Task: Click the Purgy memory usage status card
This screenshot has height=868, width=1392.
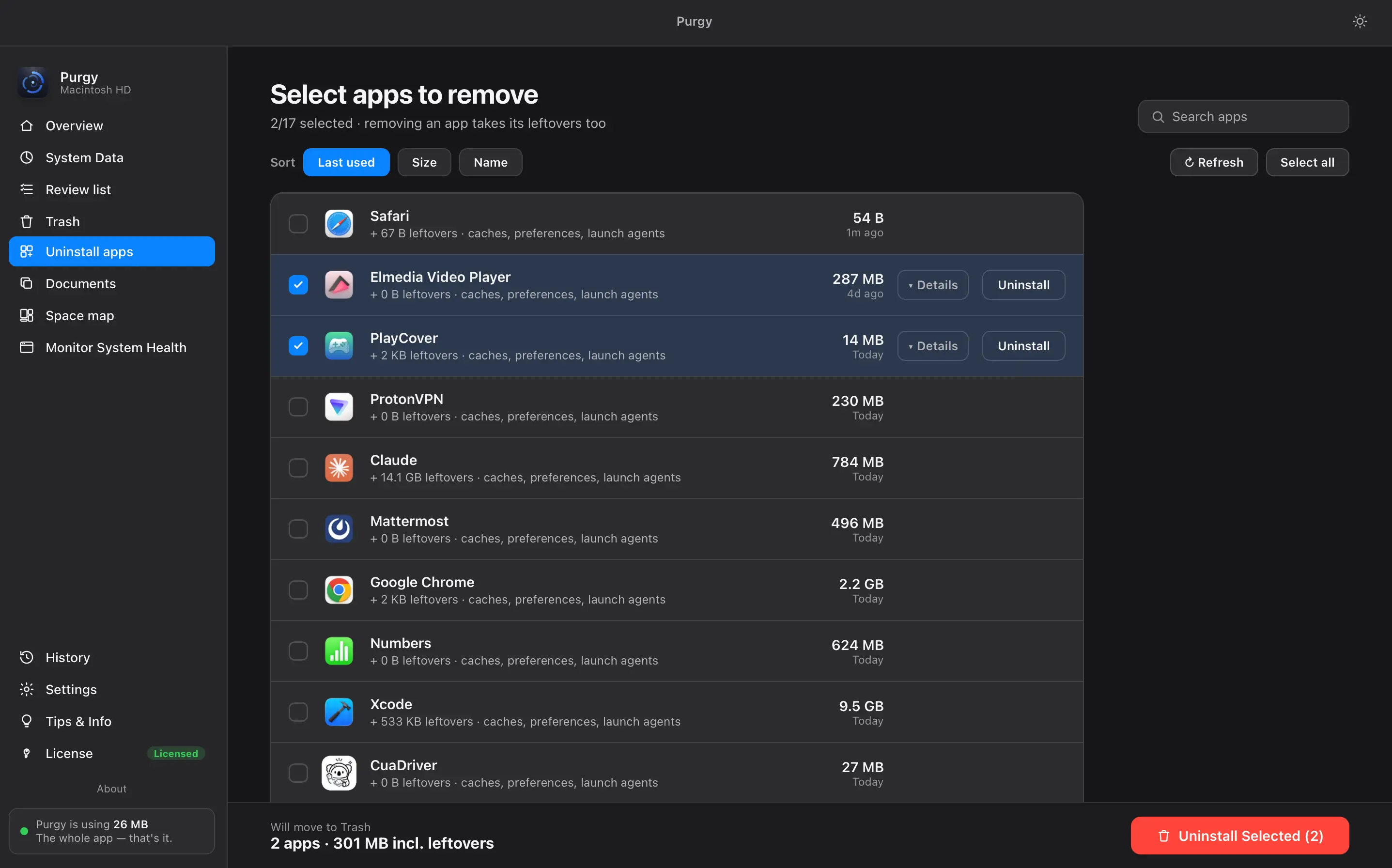Action: tap(112, 831)
